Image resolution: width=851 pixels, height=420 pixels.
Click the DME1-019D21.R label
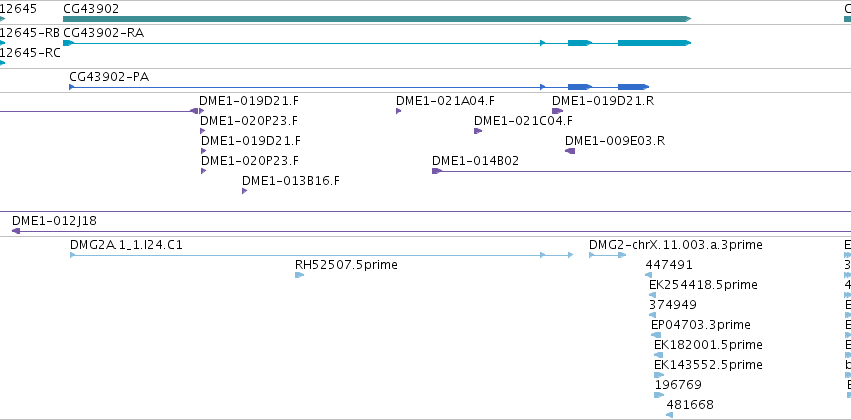pyautogui.click(x=603, y=100)
